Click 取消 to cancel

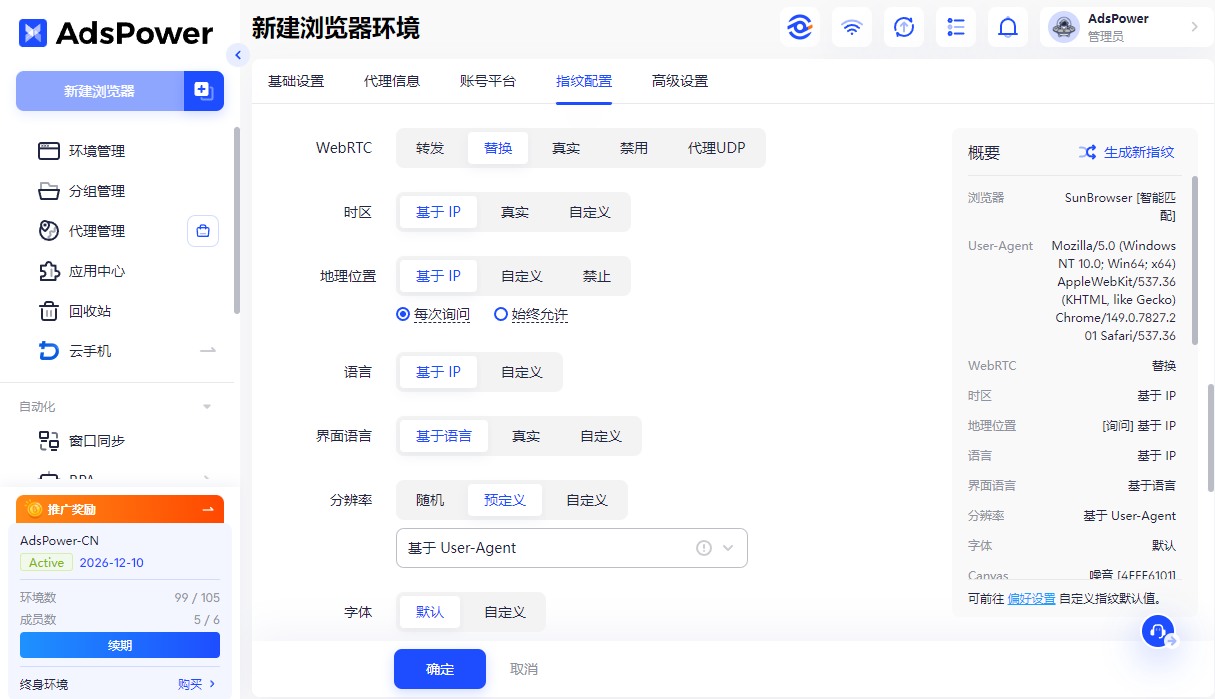[524, 669]
